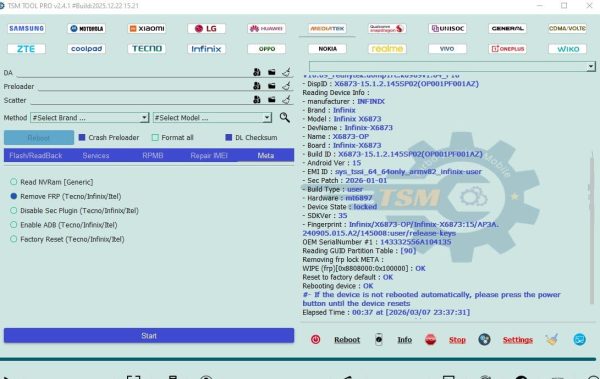Image resolution: width=600 pixels, height=379 pixels.
Task: Switch to the Flash/ReadBack tab
Action: coord(36,155)
